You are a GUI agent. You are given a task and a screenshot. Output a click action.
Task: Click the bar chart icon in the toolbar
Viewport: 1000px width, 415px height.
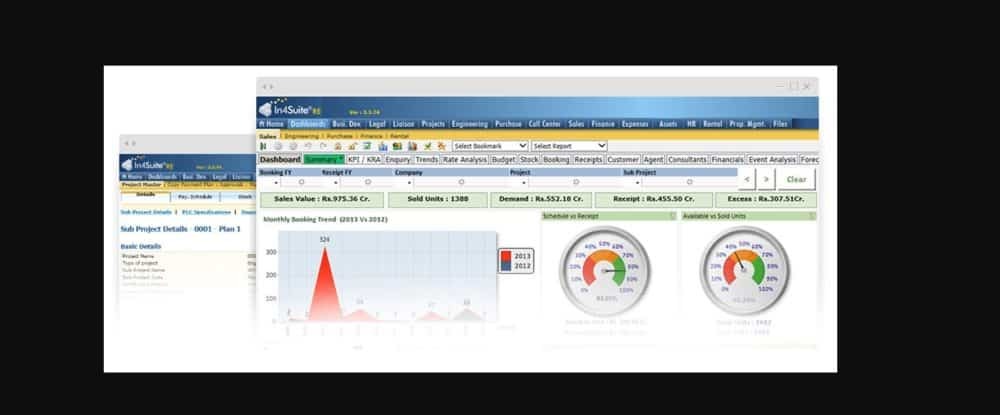pyautogui.click(x=384, y=146)
